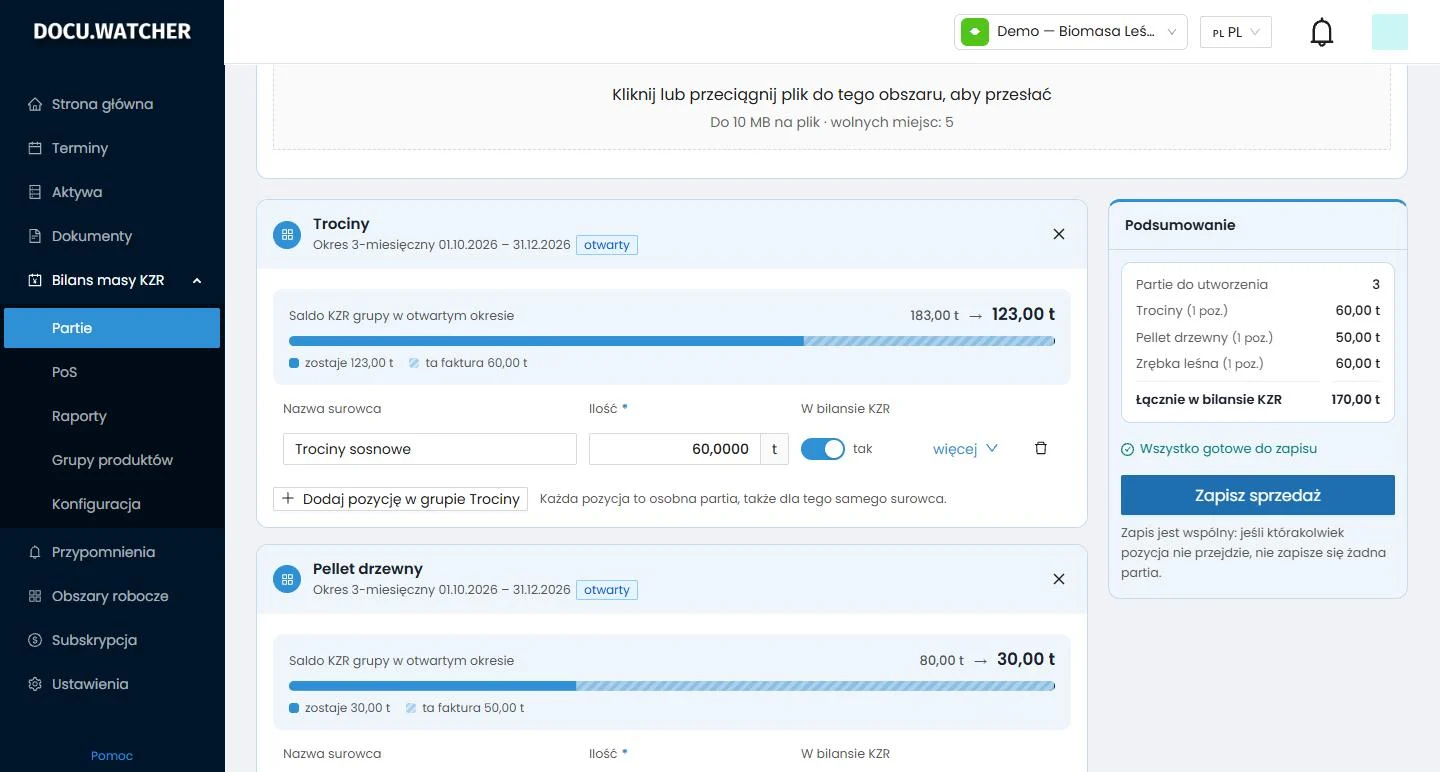Click the user avatar in top bar
The height and width of the screenshot is (772, 1440).
click(1390, 32)
